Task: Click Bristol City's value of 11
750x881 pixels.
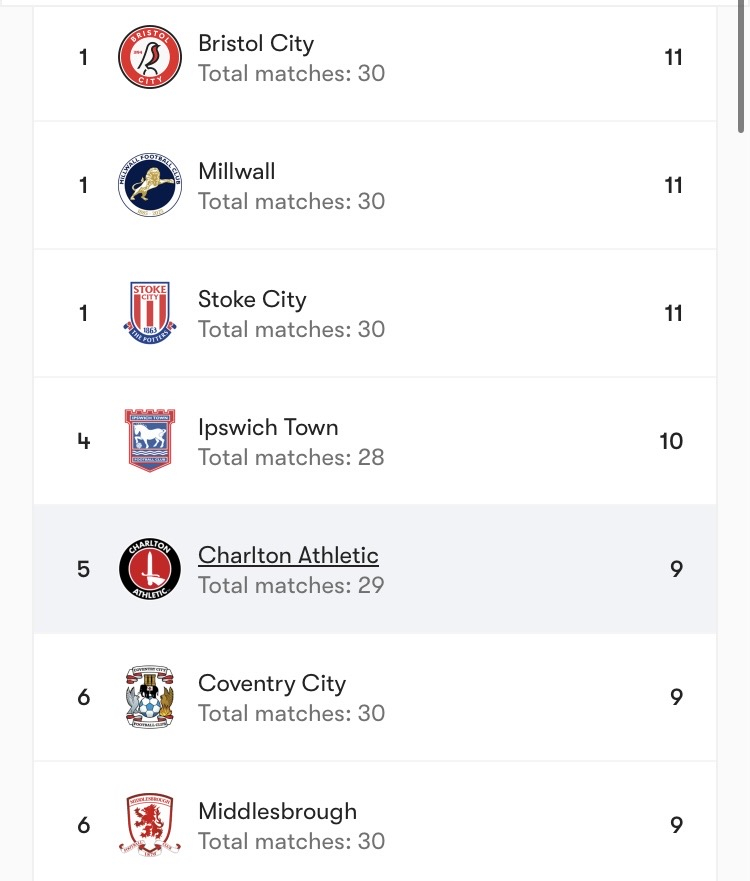Action: (x=673, y=57)
